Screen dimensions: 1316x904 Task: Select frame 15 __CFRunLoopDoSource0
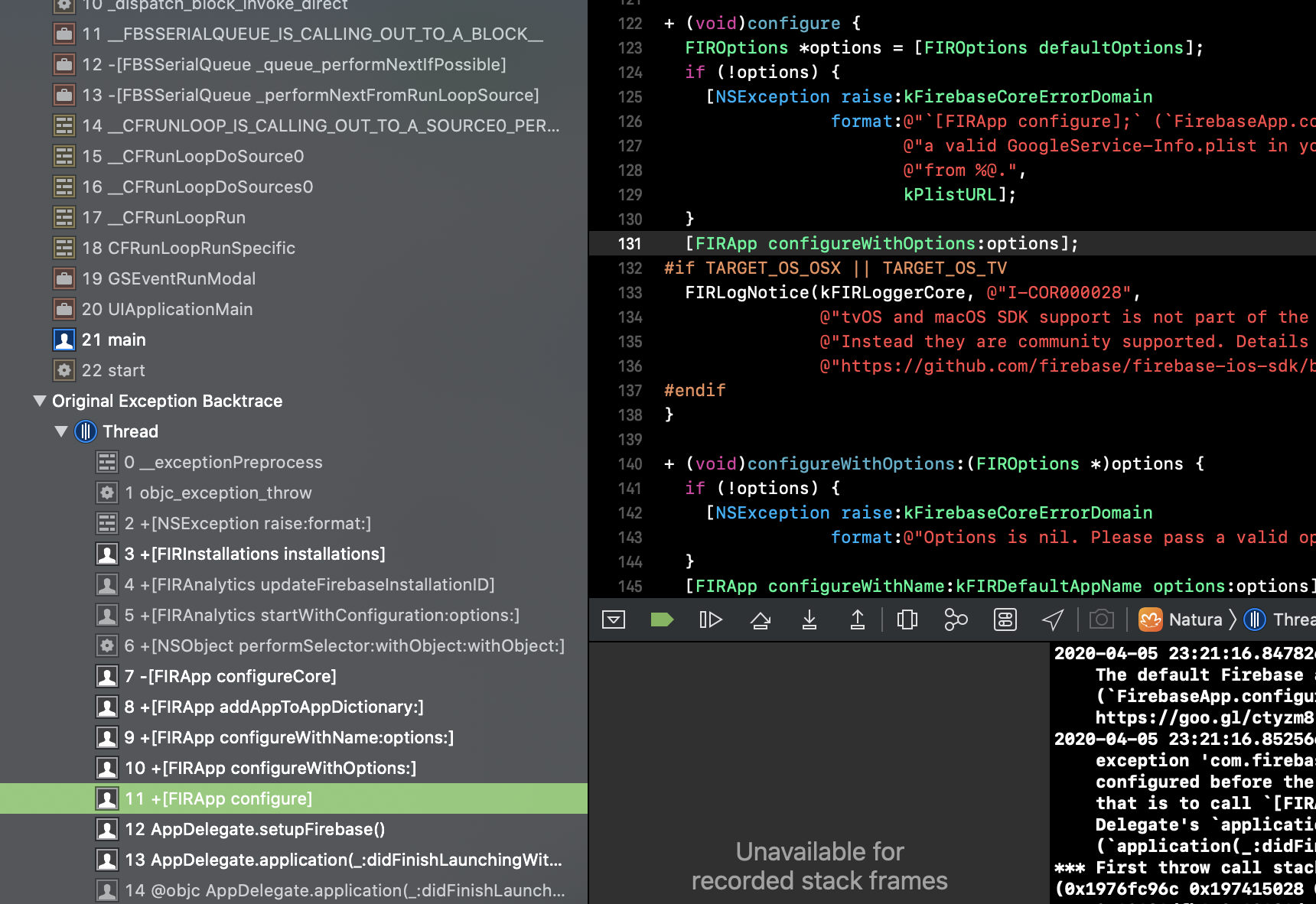tap(294, 156)
